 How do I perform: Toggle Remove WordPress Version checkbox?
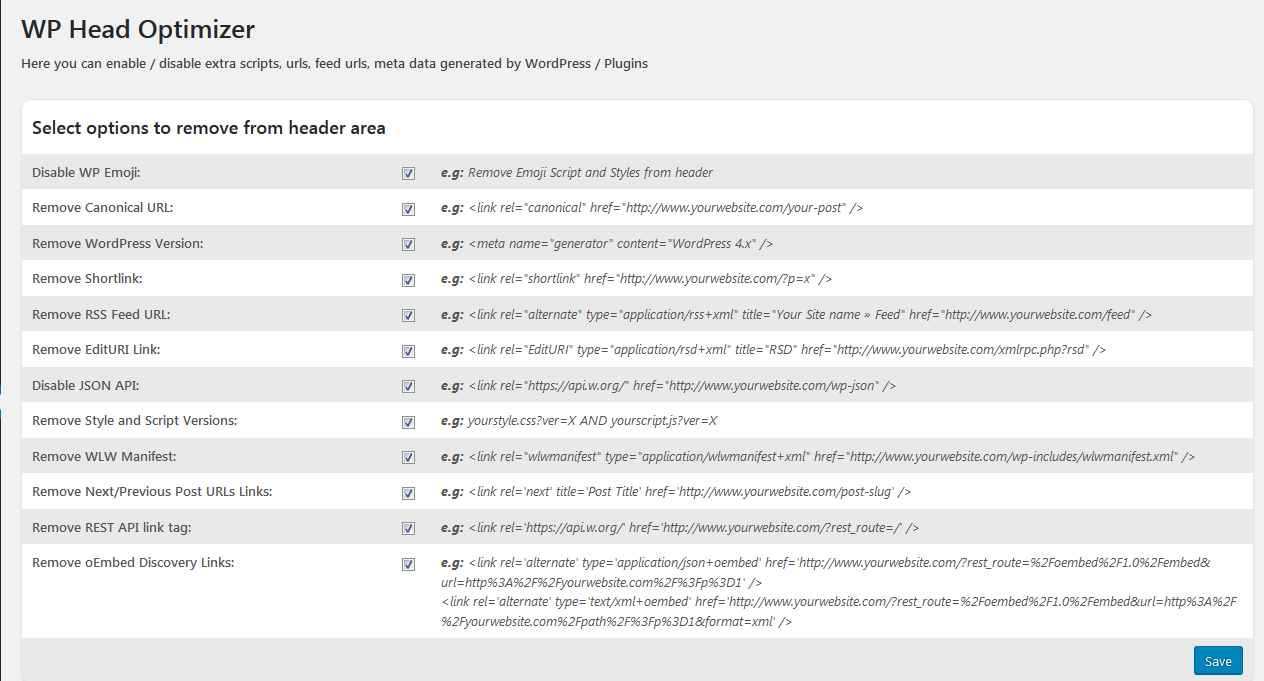pos(408,244)
